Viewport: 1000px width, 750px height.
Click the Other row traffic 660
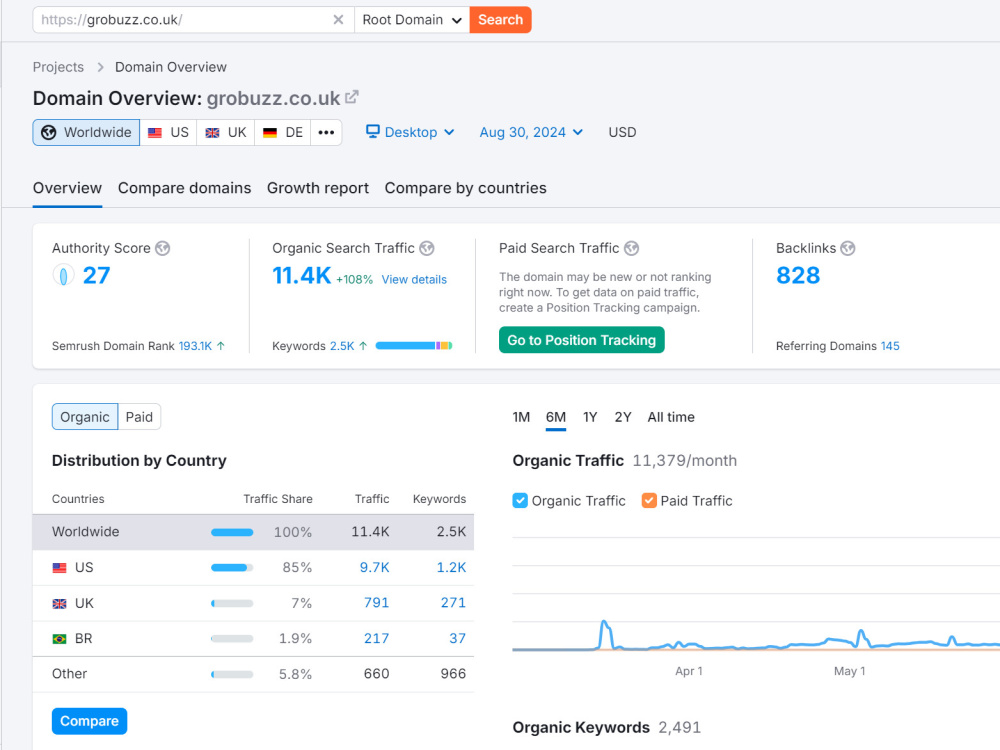(376, 674)
